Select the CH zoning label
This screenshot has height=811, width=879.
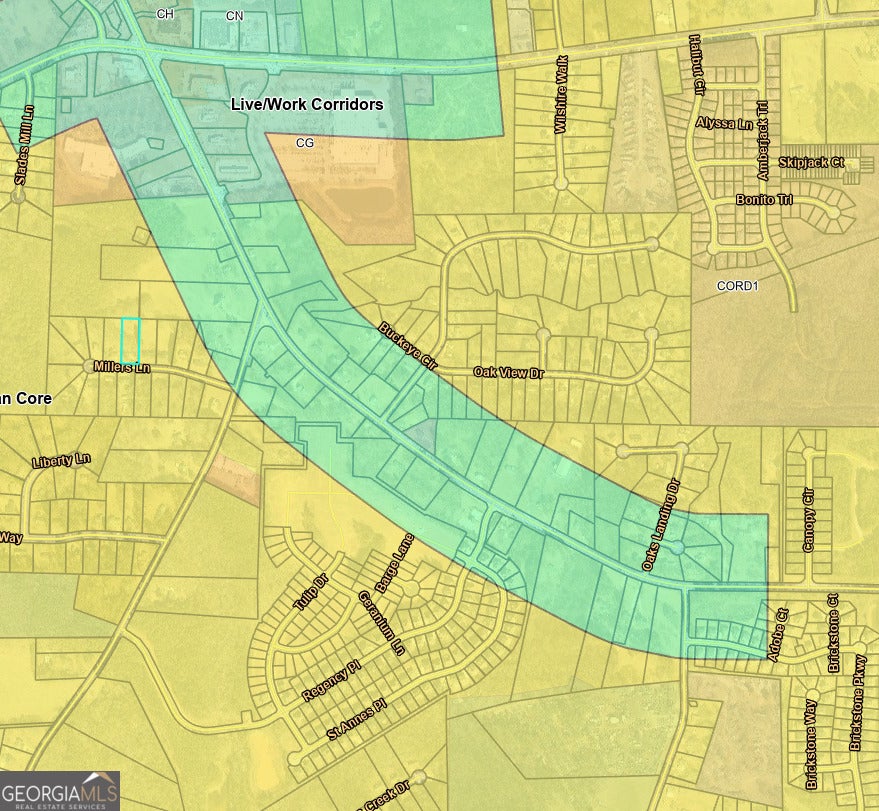[x=165, y=15]
